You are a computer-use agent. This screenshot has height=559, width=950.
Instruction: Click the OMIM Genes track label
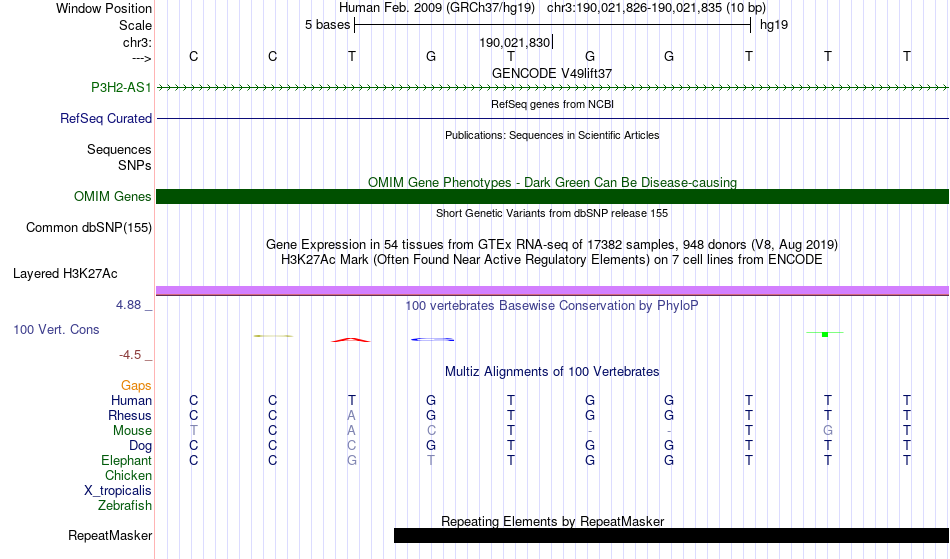point(113,197)
